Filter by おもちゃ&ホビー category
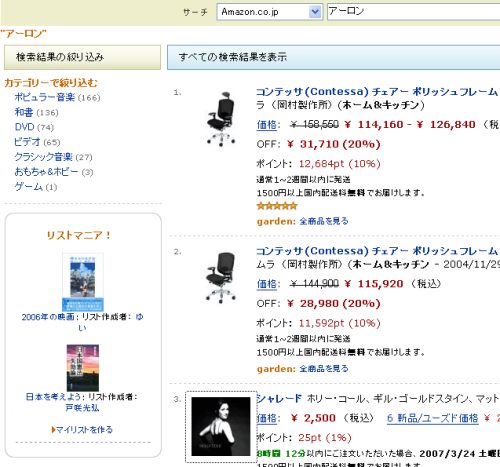This screenshot has height=467, width=500. (46, 172)
